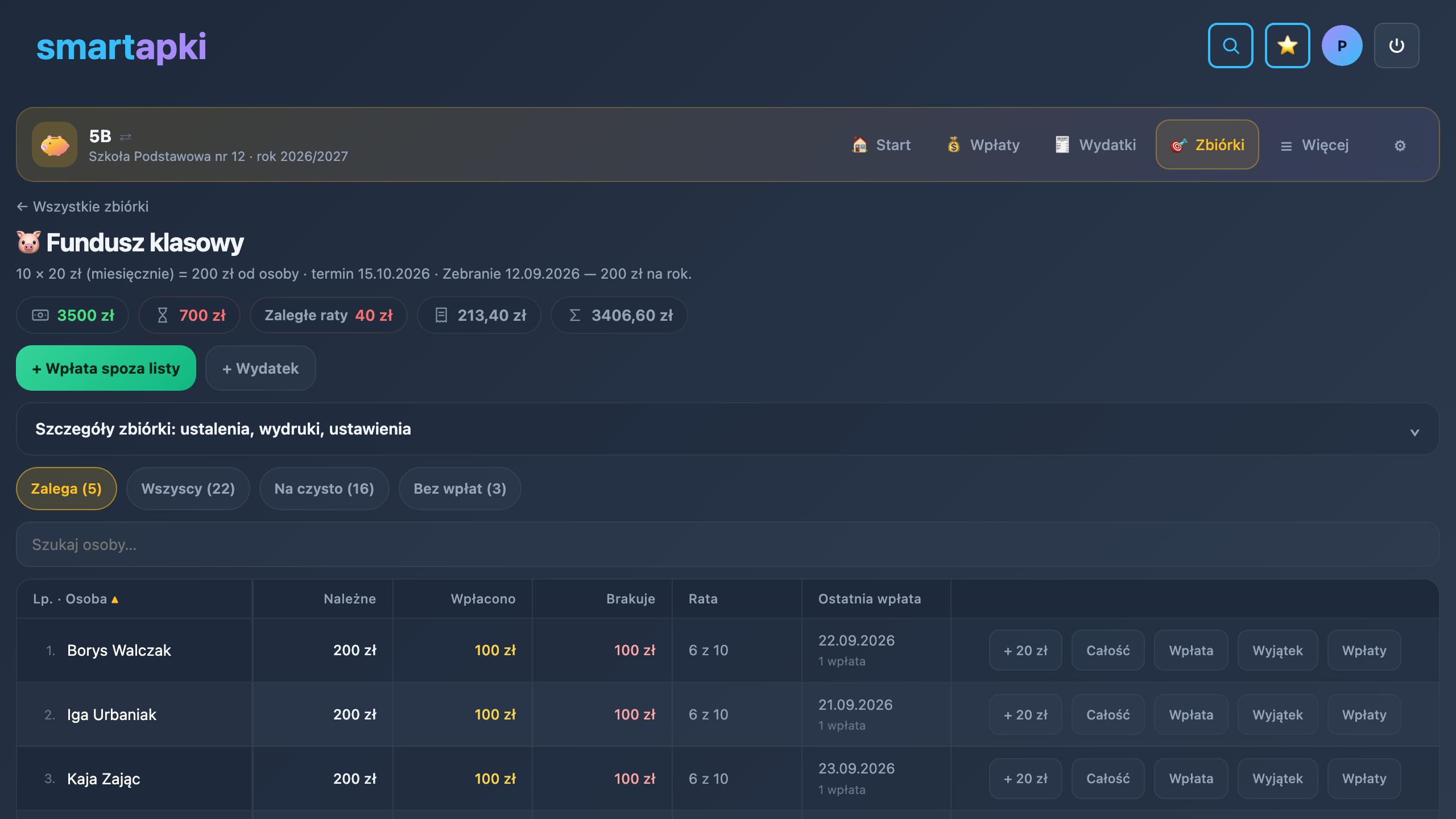Click the 23.09.2026 last payment date
The image size is (1456, 819).
coord(856,768)
